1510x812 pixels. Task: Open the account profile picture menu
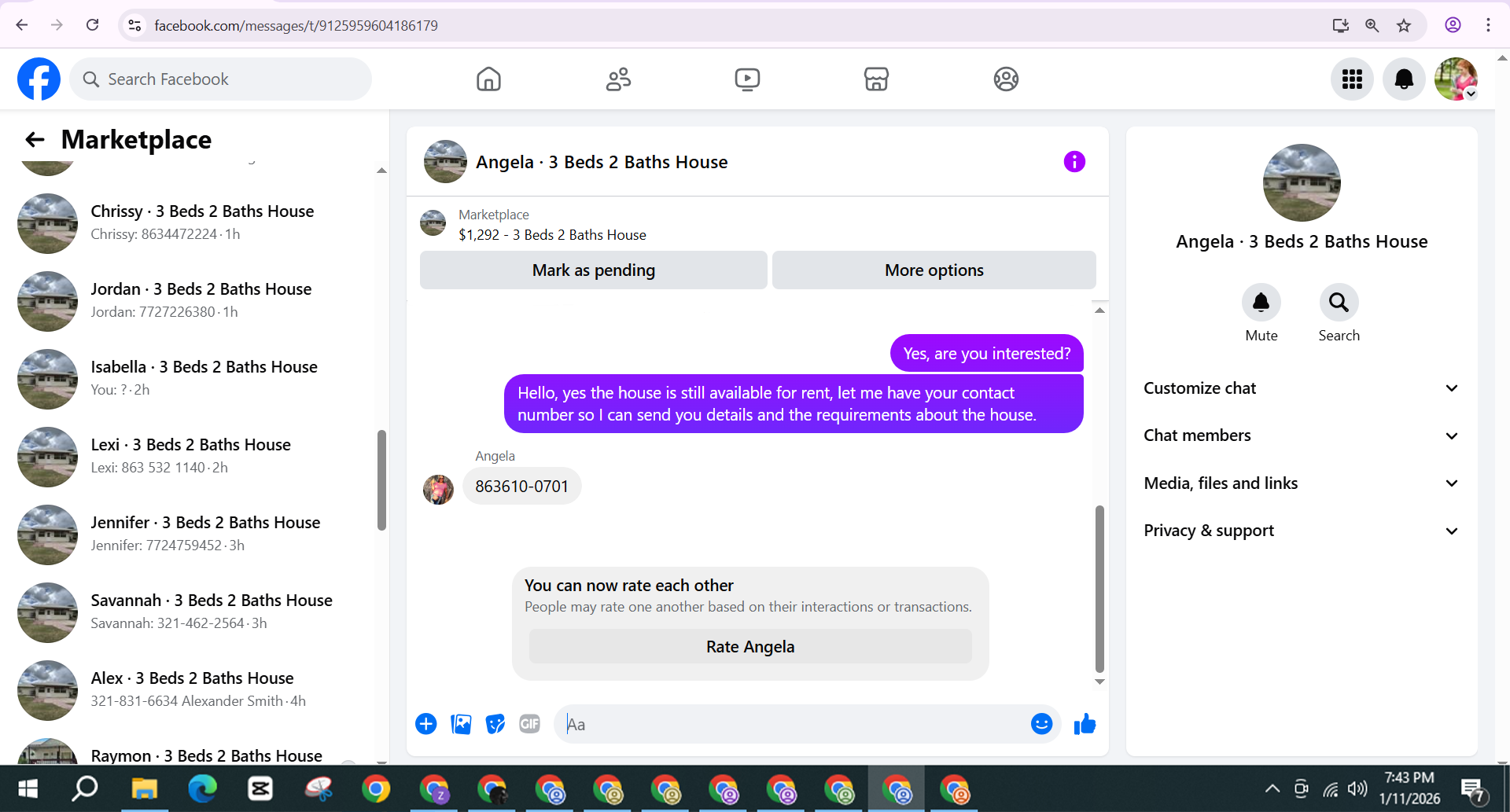[1456, 79]
